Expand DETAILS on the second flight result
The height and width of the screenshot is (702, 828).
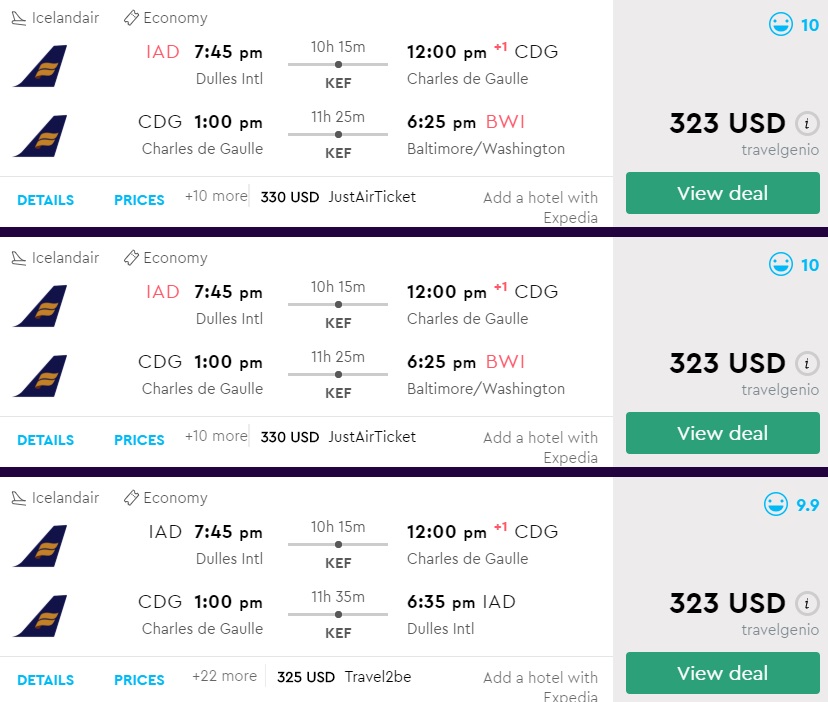(45, 440)
